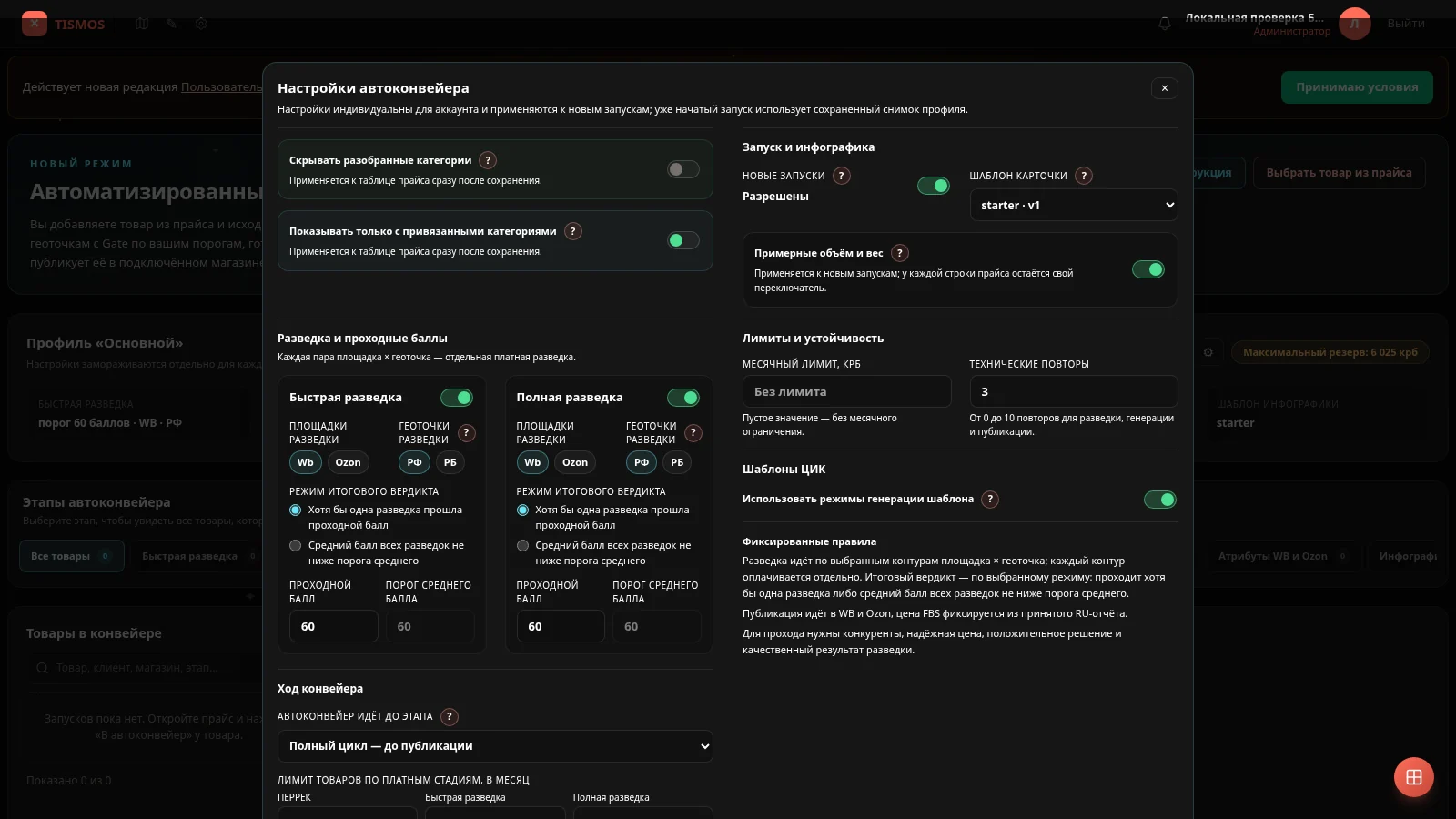Open help for "Скрывать разобранные категории"
This screenshot has height=819, width=1456.
click(x=488, y=160)
